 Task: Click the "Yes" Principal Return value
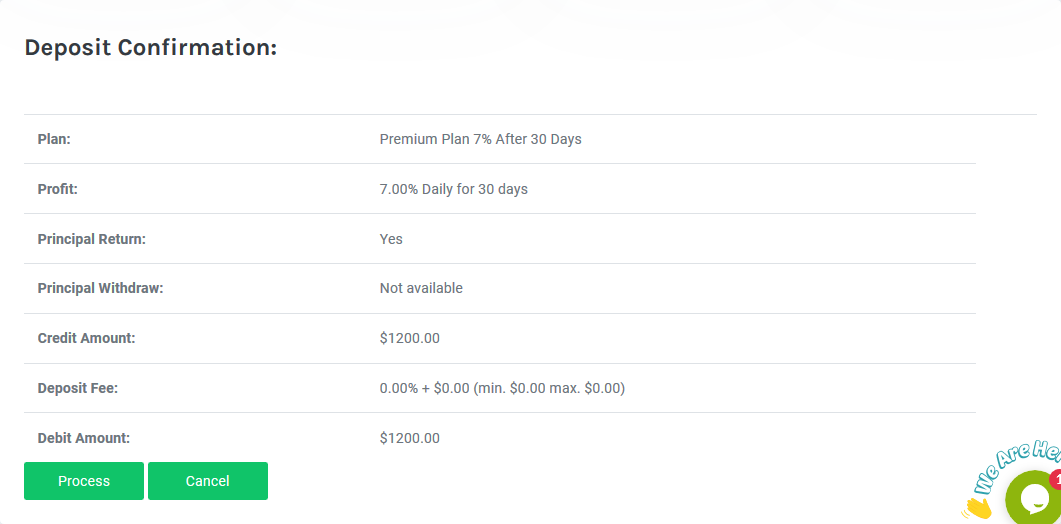click(391, 239)
